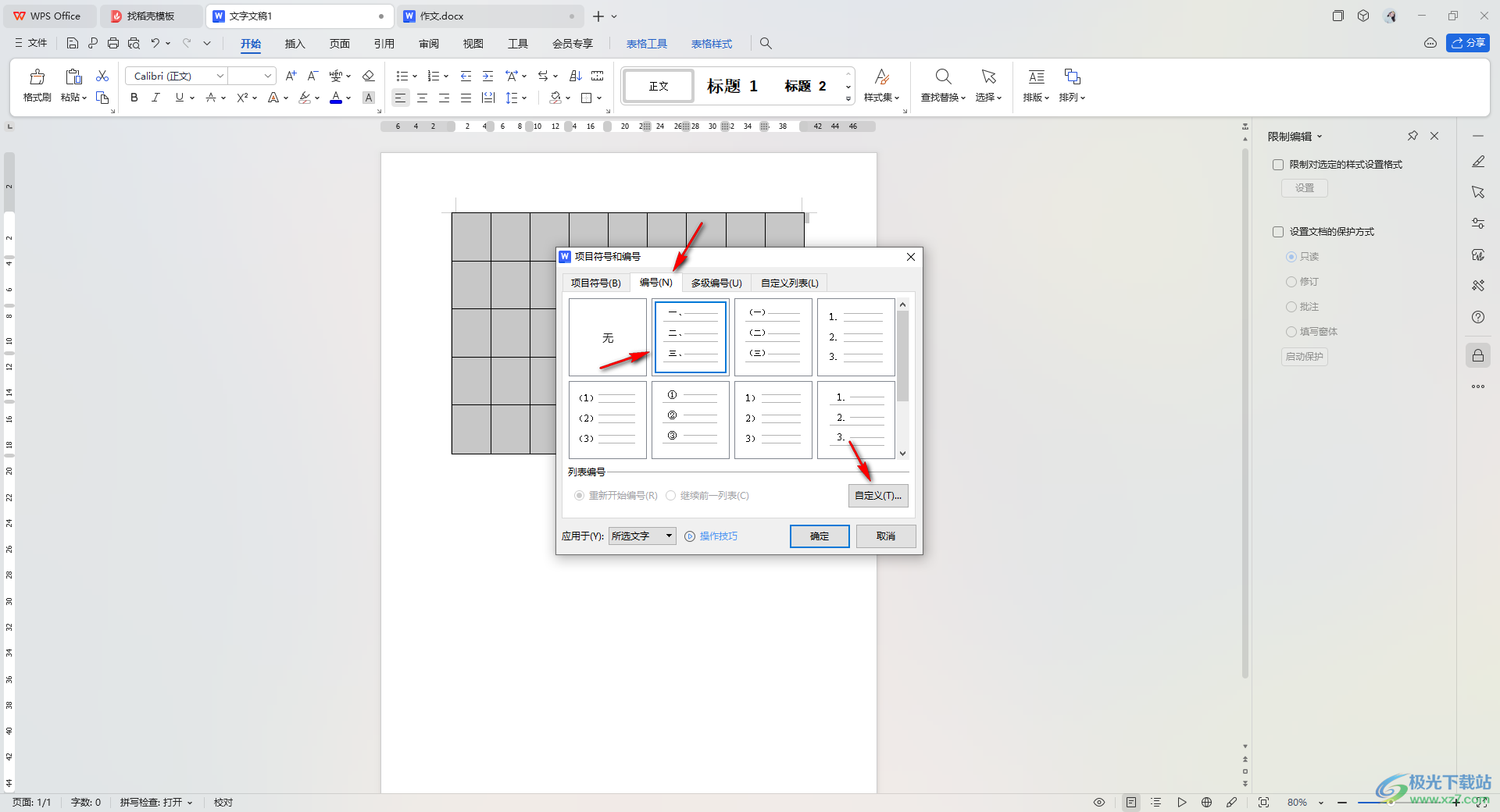Click the ribbon search magnifier icon
The image size is (1500, 812).
(766, 44)
